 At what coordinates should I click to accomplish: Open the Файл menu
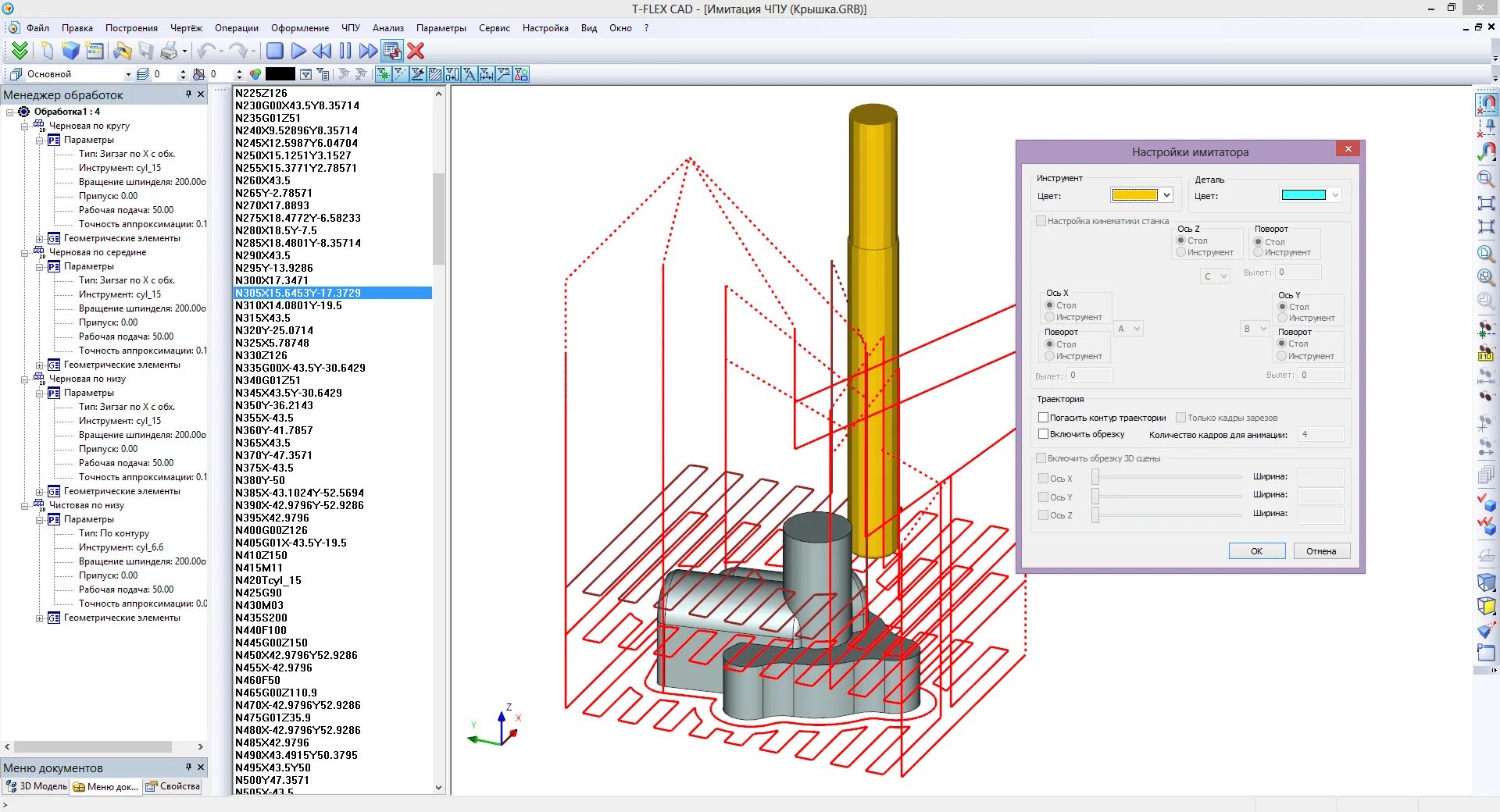point(37,28)
